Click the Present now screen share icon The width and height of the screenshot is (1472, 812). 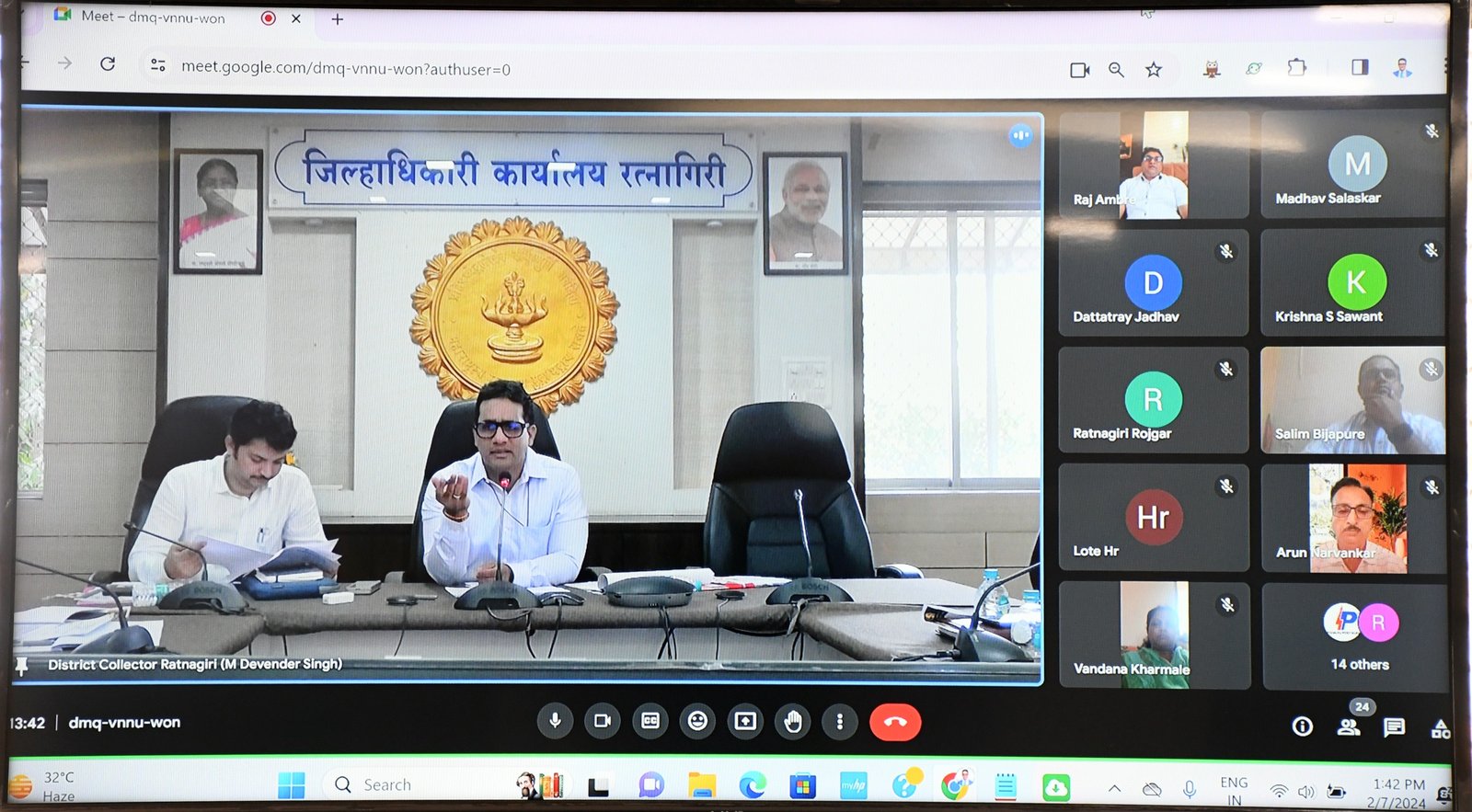pyautogui.click(x=745, y=722)
